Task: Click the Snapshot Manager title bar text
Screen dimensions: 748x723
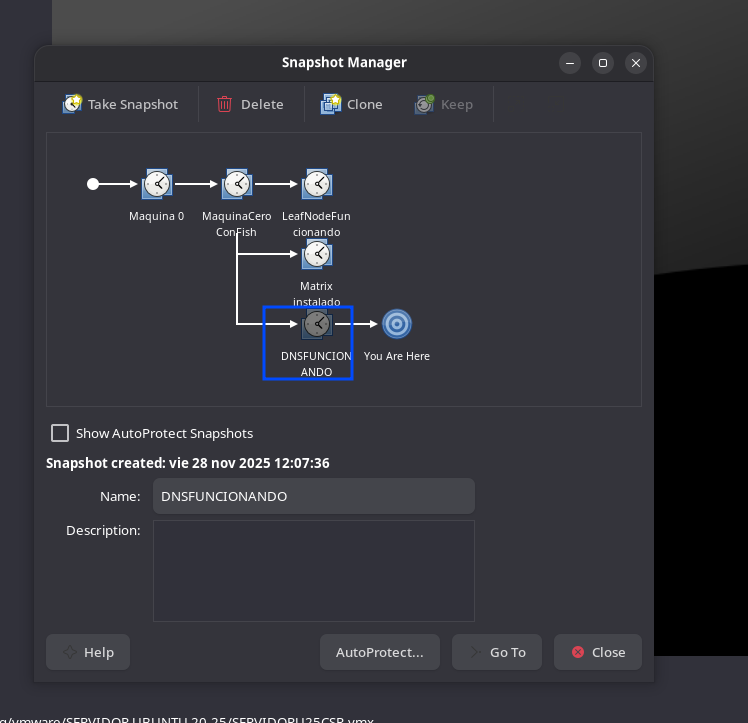Action: click(344, 62)
